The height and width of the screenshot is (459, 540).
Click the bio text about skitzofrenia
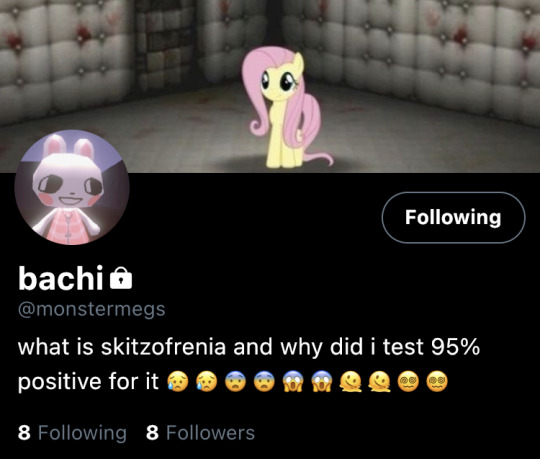coord(249,364)
